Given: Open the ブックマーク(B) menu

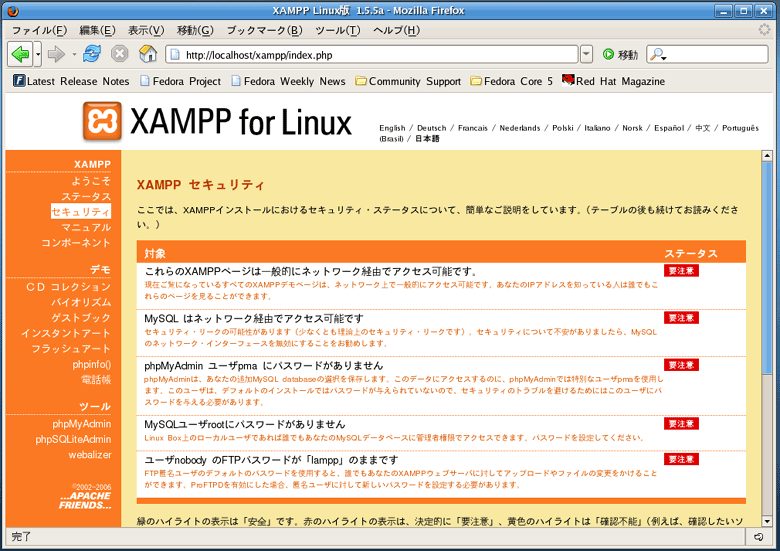Looking at the screenshot, I should [264, 30].
